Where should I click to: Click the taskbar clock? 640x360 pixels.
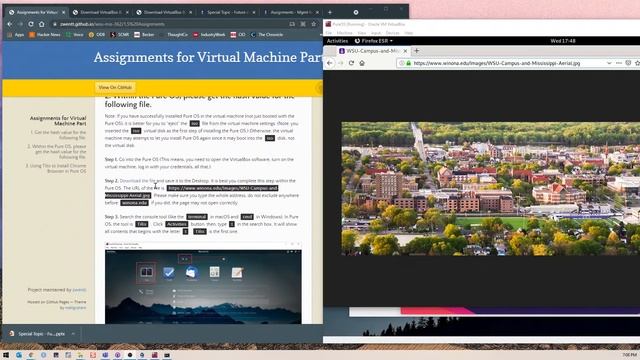629,355
